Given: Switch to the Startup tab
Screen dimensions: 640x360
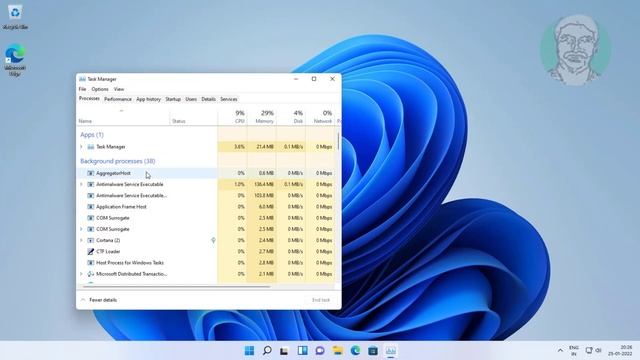Looking at the screenshot, I should pyautogui.click(x=173, y=99).
